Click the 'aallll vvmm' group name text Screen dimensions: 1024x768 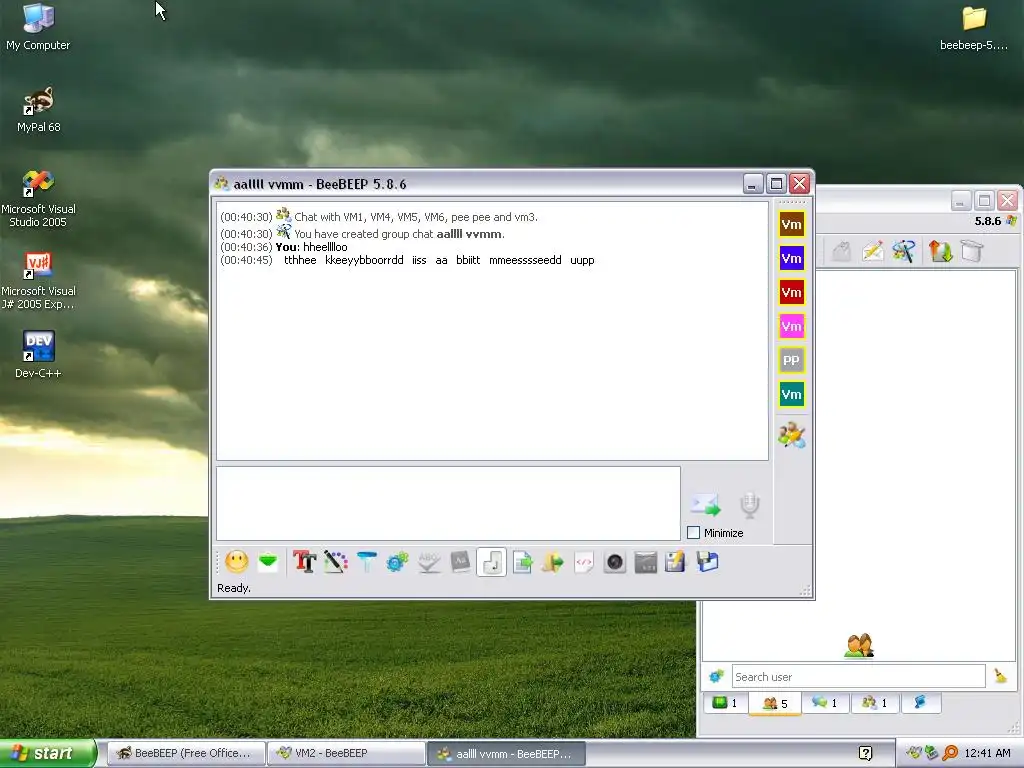[x=469, y=234]
